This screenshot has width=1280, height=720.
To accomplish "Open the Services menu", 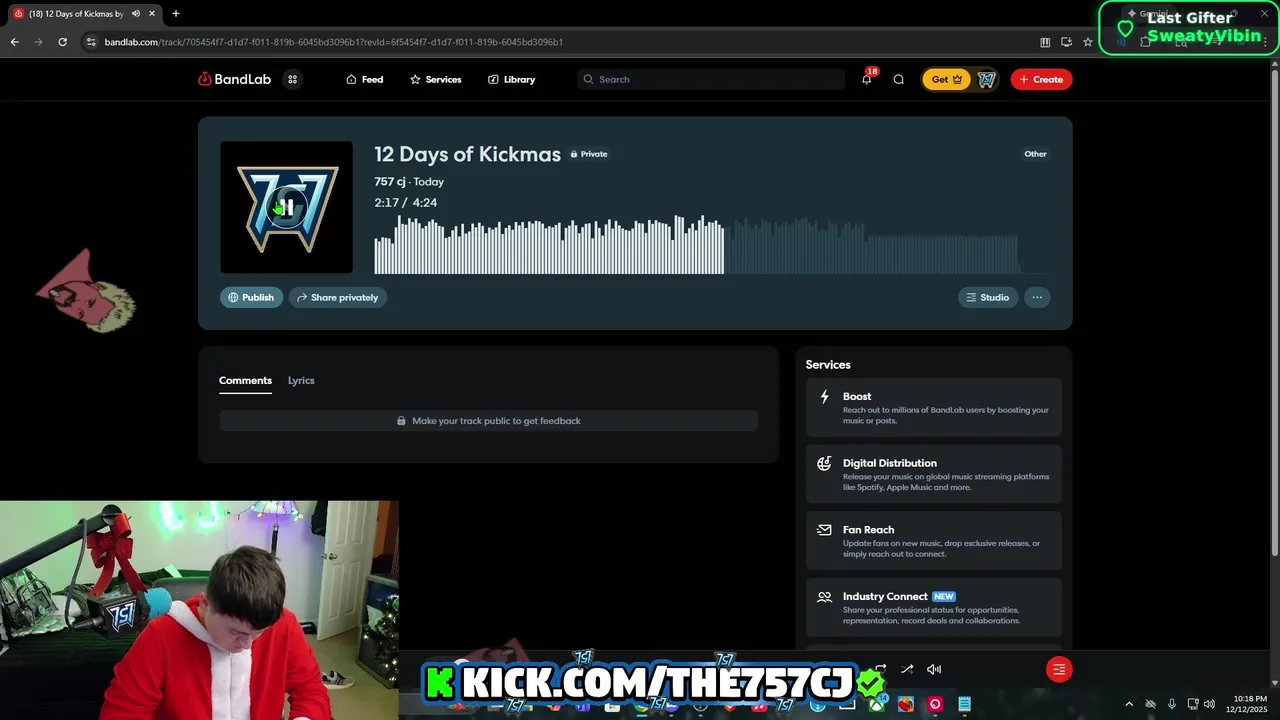I will [x=435, y=79].
